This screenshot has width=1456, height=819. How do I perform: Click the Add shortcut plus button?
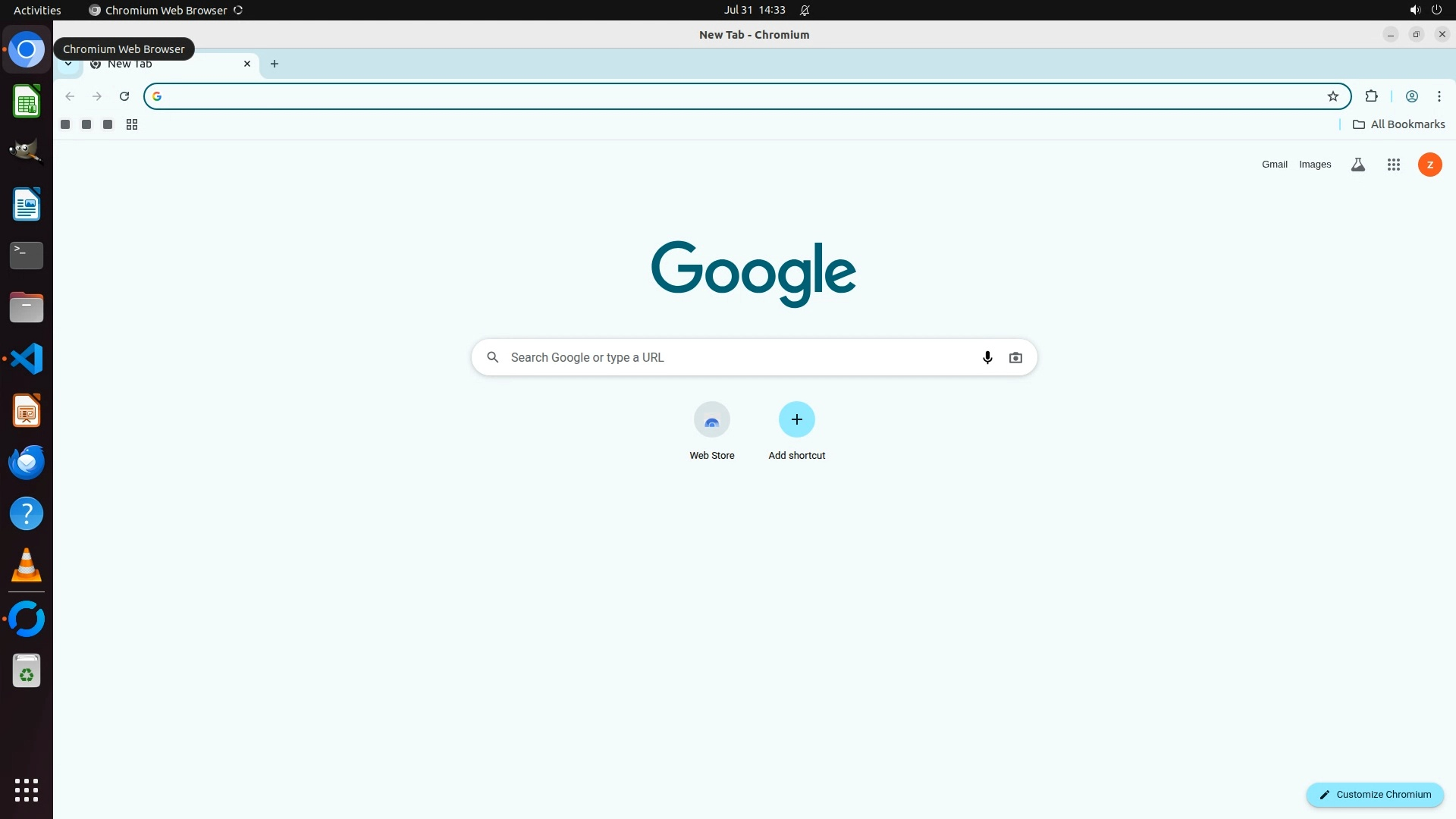(x=796, y=419)
